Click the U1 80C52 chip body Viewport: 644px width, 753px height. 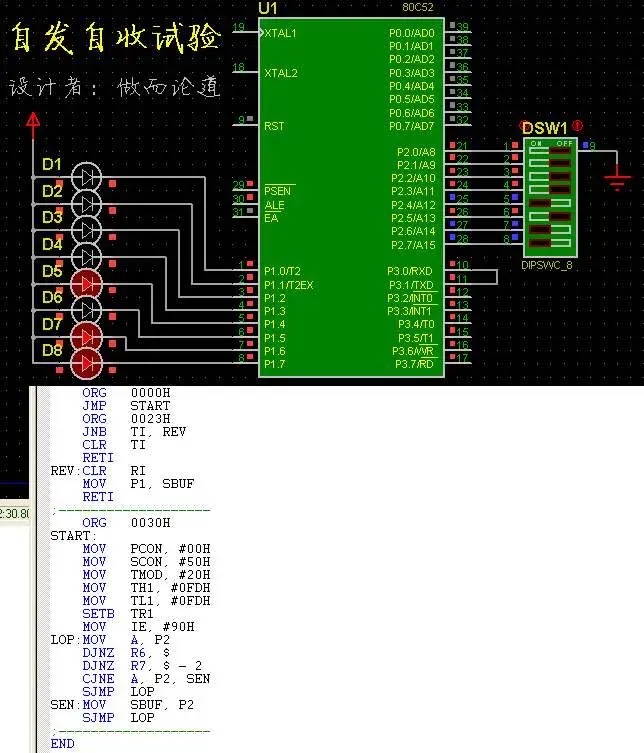tap(352, 197)
